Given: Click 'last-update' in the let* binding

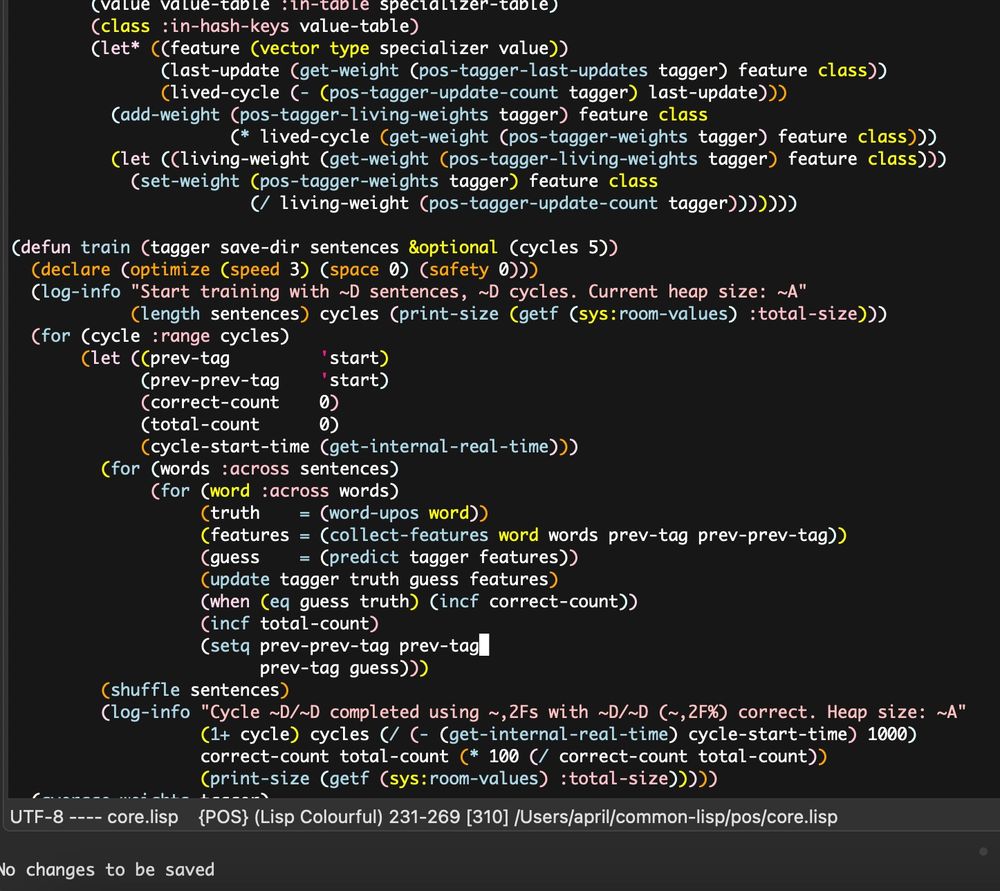Looking at the screenshot, I should click(225, 70).
